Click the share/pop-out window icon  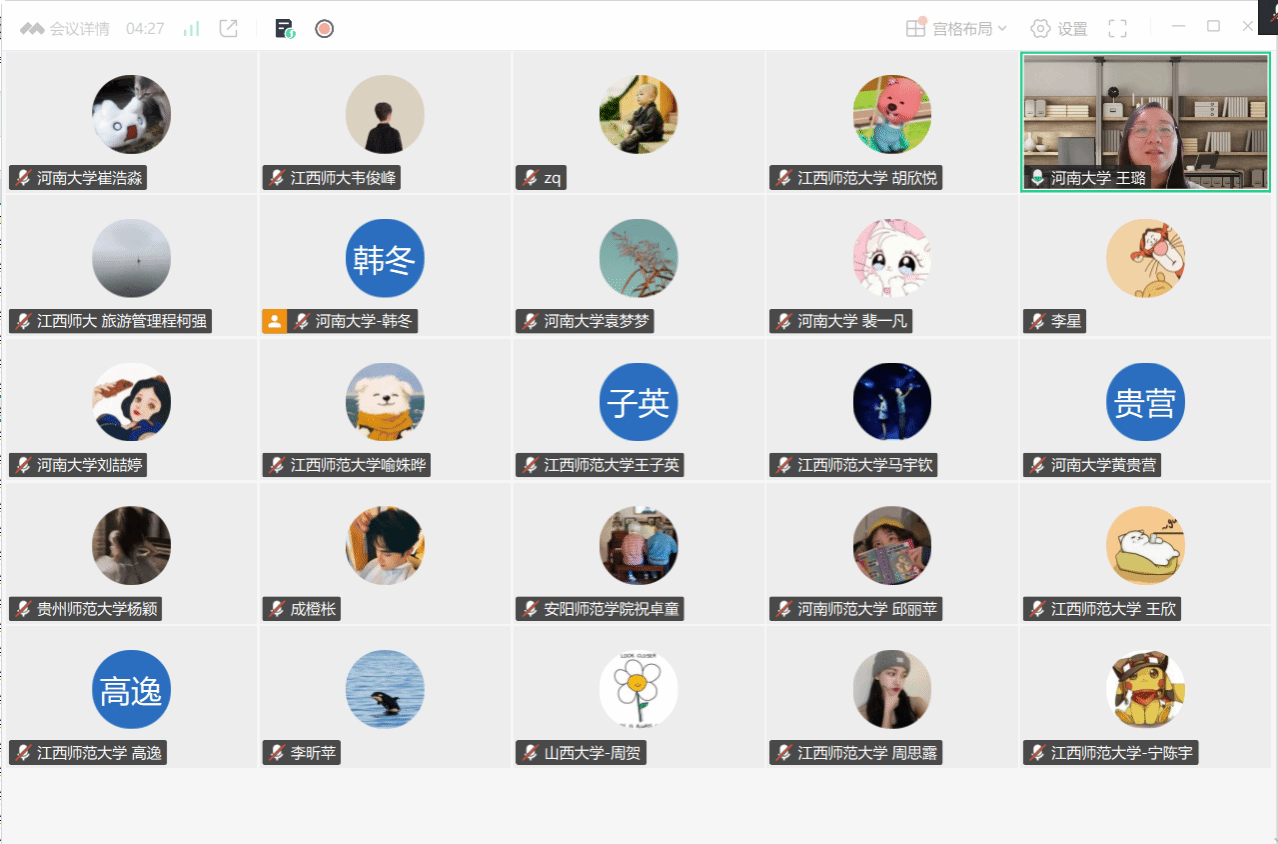[229, 29]
